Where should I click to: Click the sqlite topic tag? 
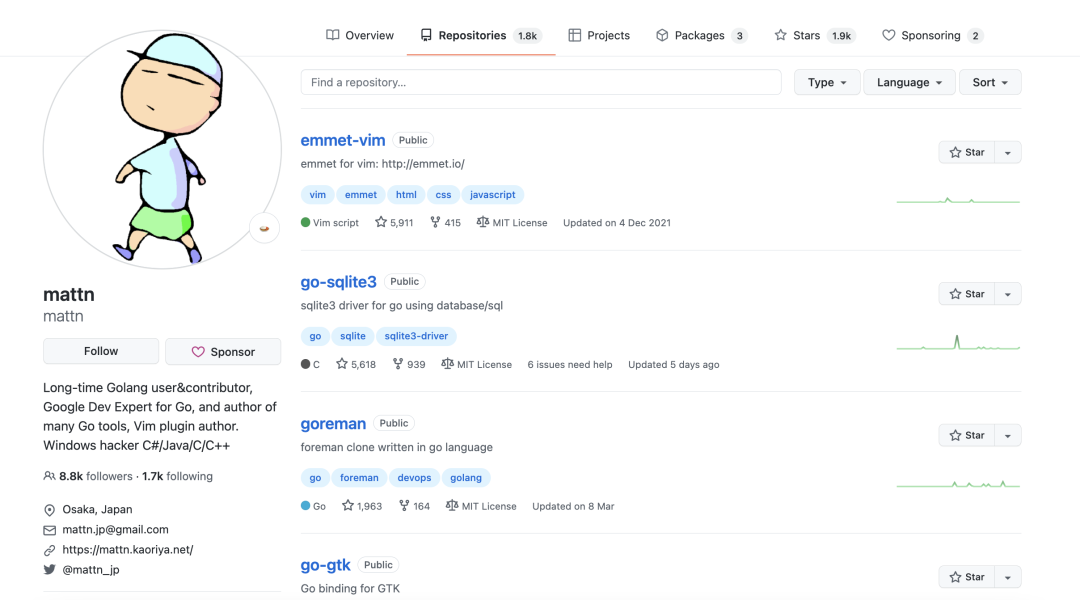pyautogui.click(x=353, y=336)
